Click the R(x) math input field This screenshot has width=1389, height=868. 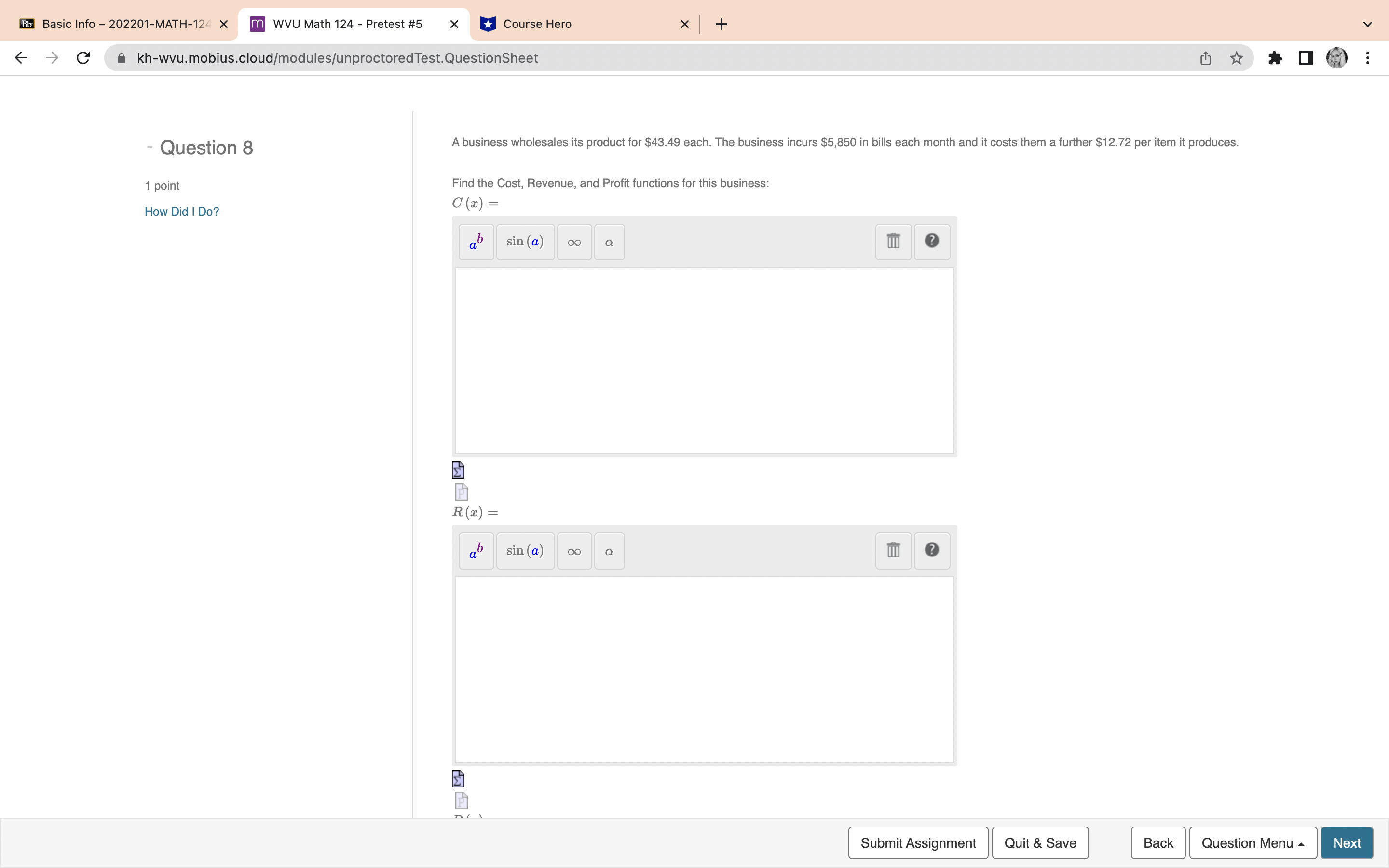pyautogui.click(x=704, y=669)
